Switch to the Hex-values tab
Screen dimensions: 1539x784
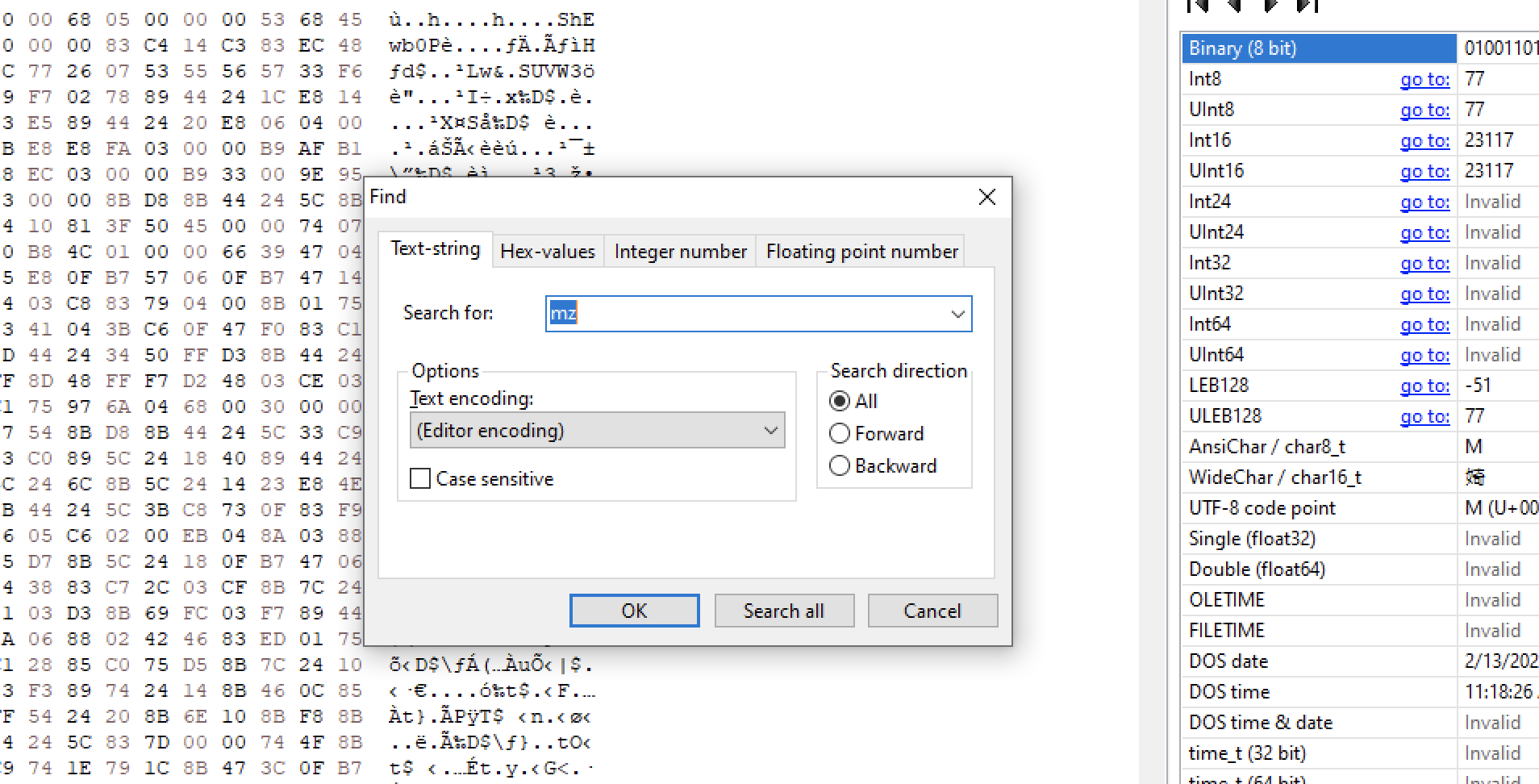[548, 252]
